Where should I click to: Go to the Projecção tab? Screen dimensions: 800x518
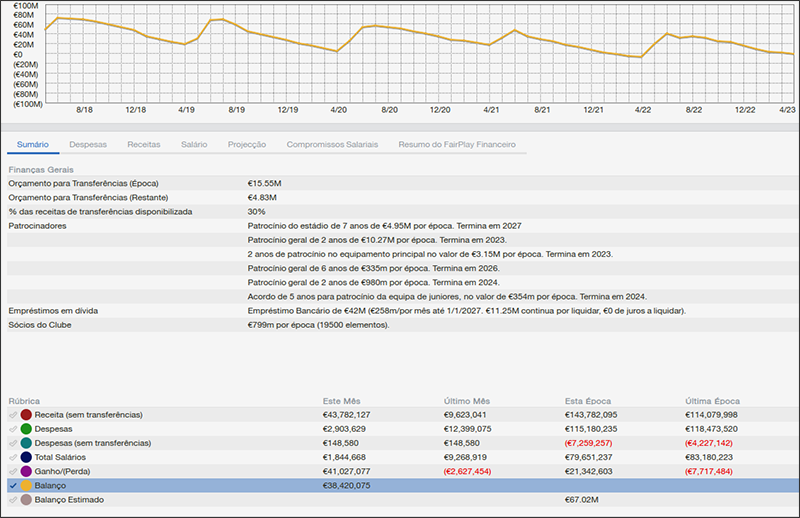click(246, 145)
